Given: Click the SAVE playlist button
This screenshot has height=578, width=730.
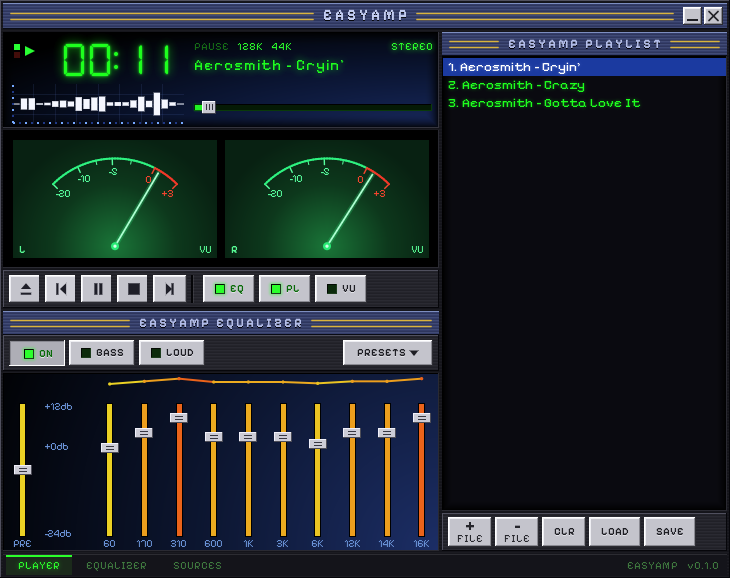Looking at the screenshot, I should [x=669, y=531].
